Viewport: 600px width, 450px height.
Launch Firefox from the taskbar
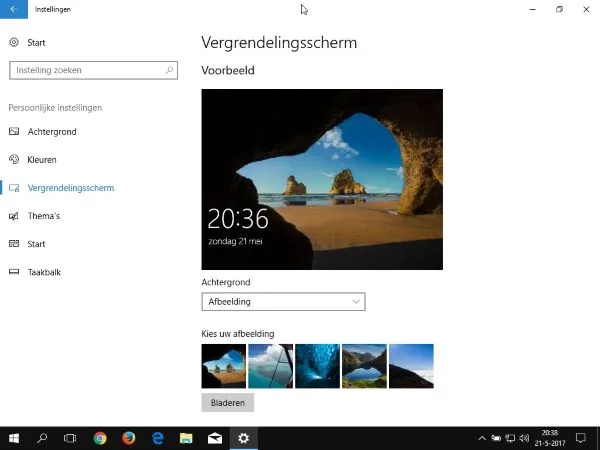tap(129, 438)
